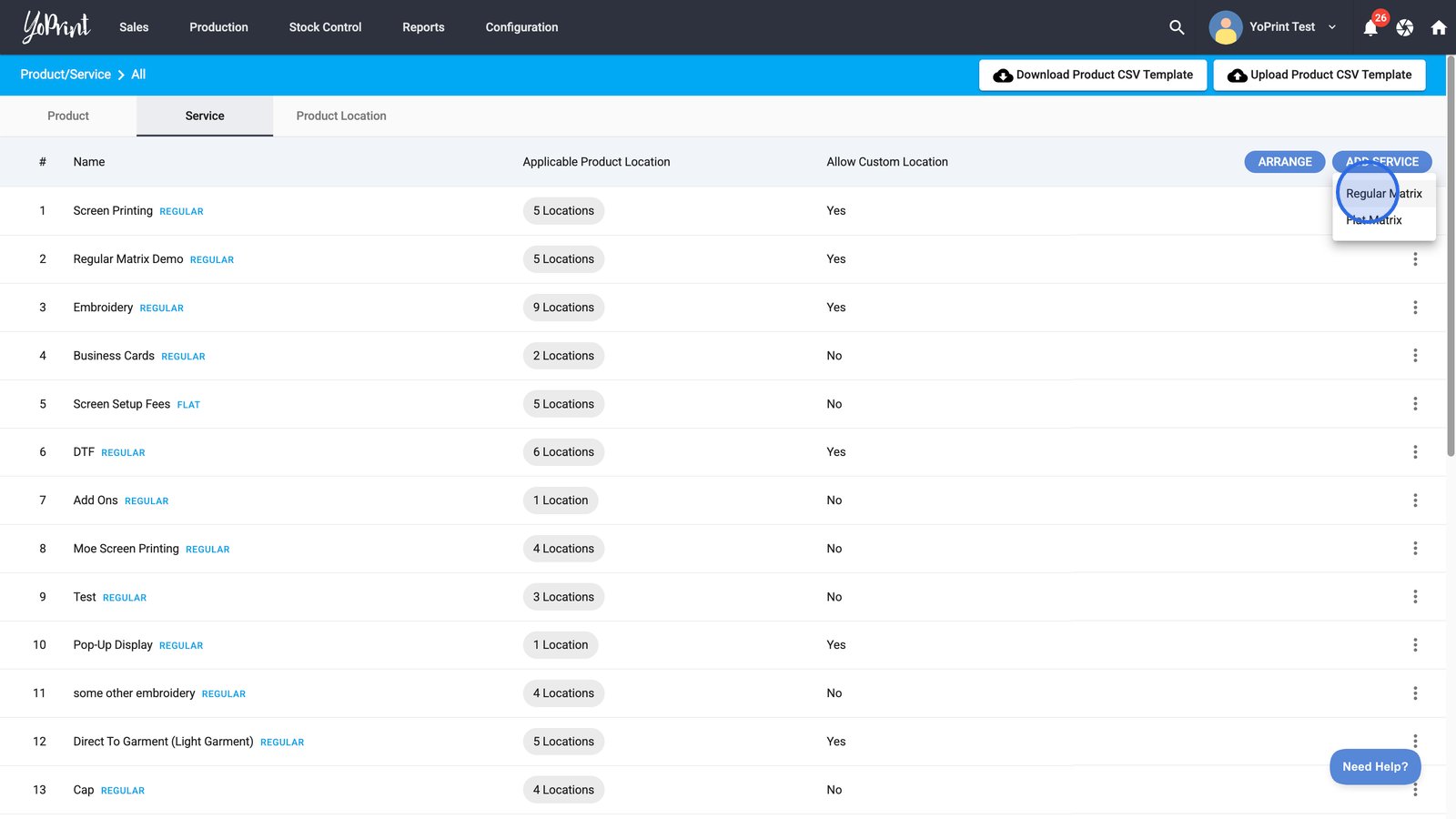Click the Need Help? chat button
The width and height of the screenshot is (1456, 819).
point(1374,766)
